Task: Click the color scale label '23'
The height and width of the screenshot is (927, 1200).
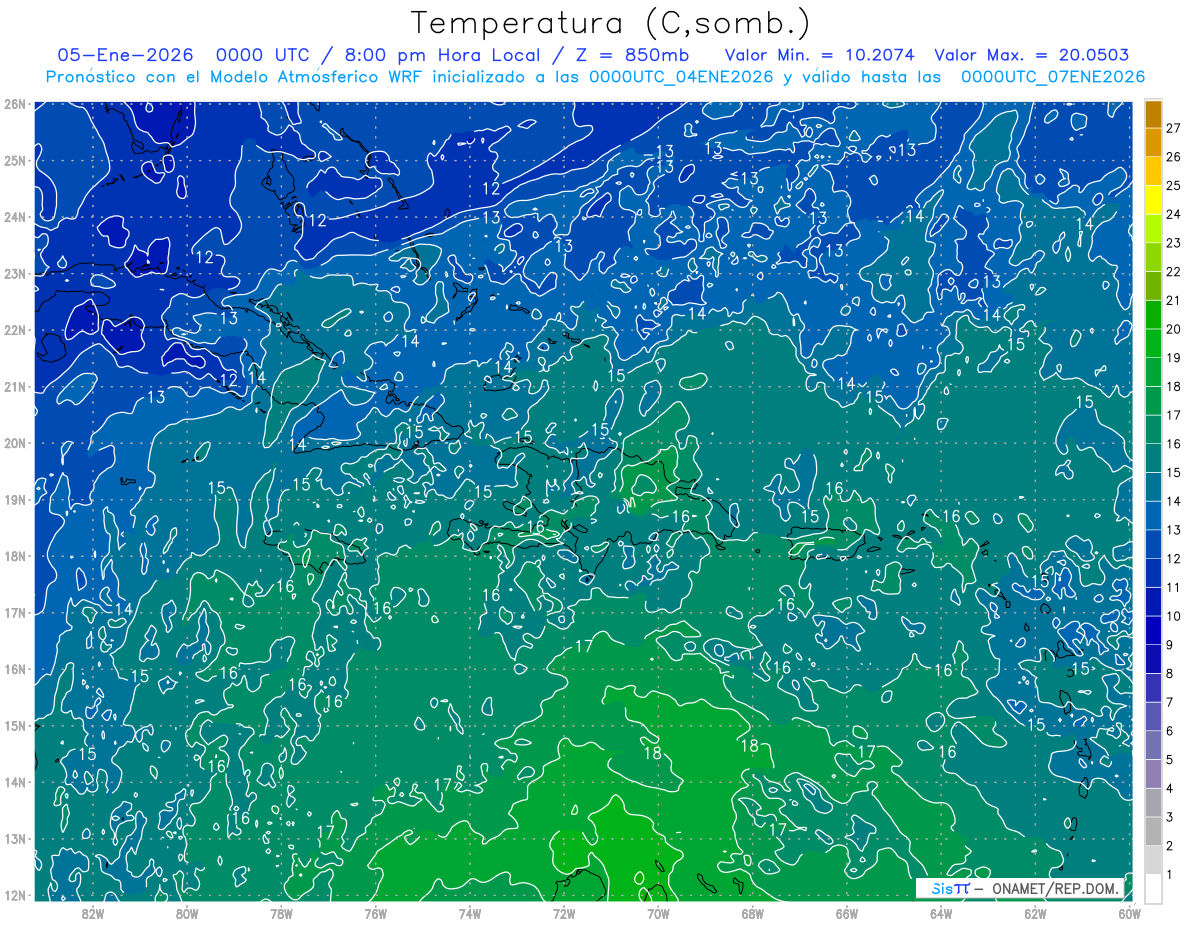Action: point(1173,243)
